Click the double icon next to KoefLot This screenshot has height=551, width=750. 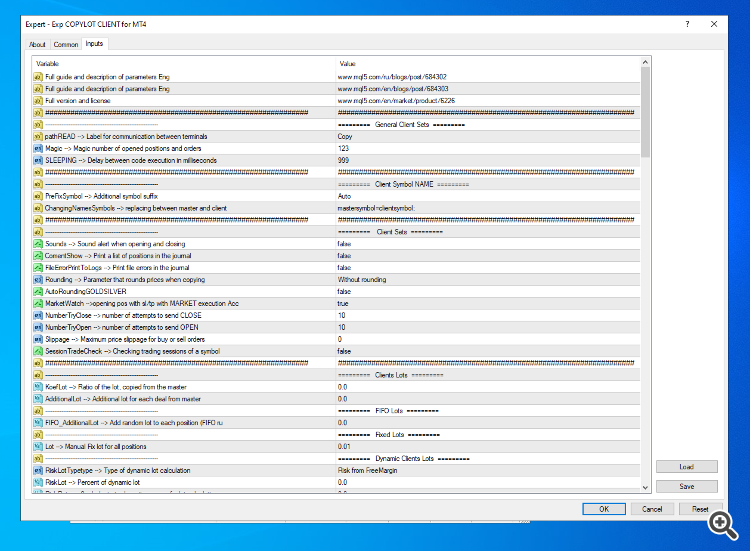tap(38, 387)
